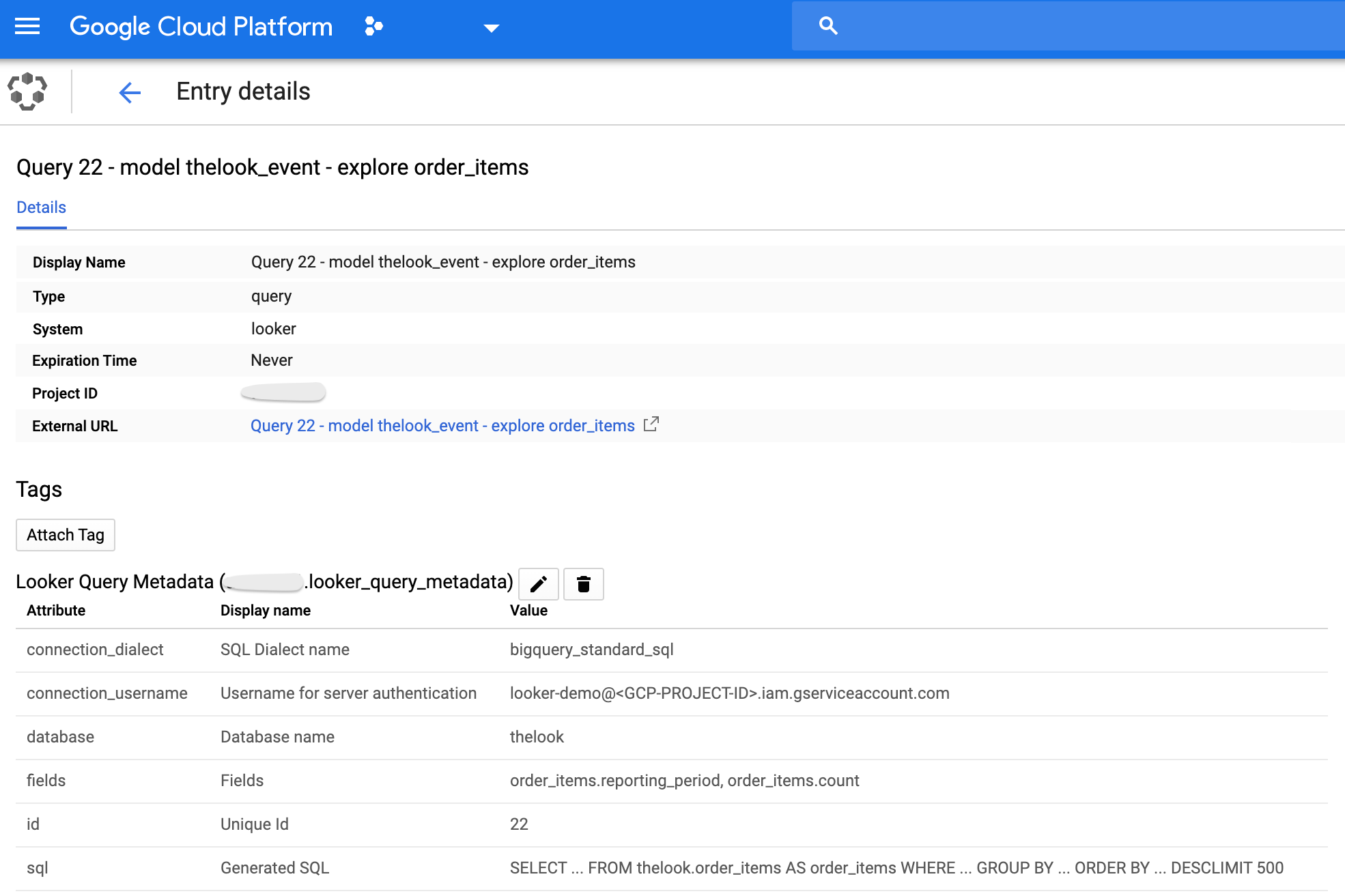Select the fields value order_items.reporting_period
Viewport: 1345px width, 896px height.
tap(617, 781)
